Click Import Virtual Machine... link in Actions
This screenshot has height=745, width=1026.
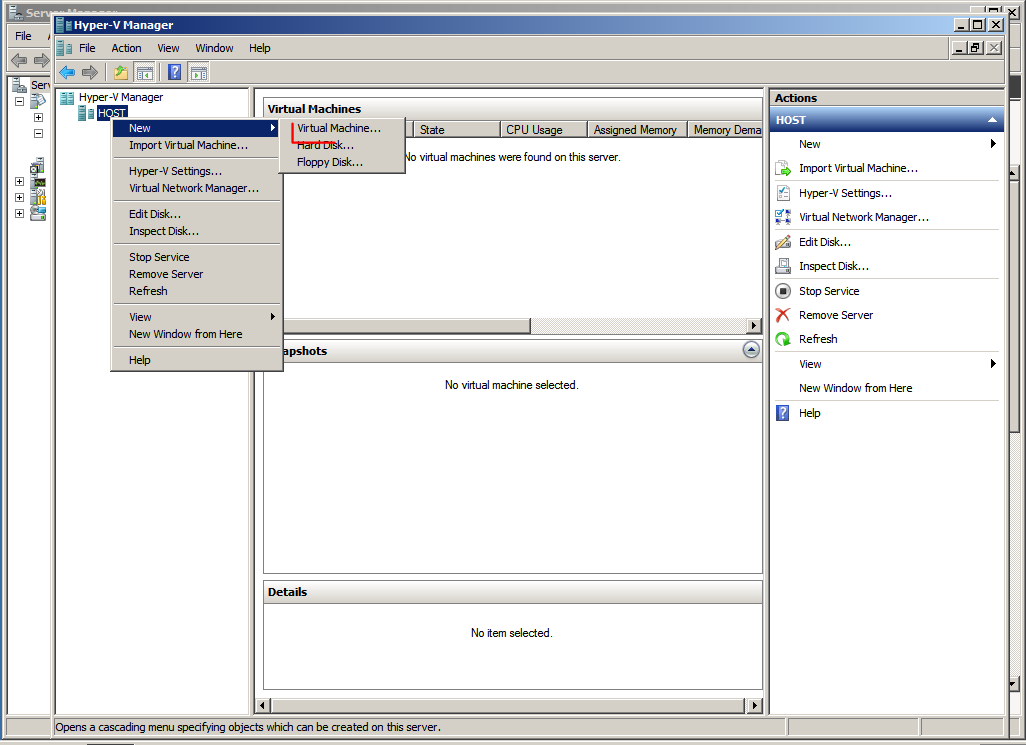pyautogui.click(x=858, y=168)
